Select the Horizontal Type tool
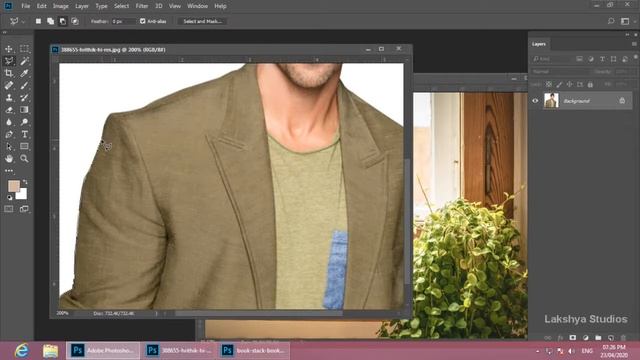The width and height of the screenshot is (640, 360). [24, 134]
